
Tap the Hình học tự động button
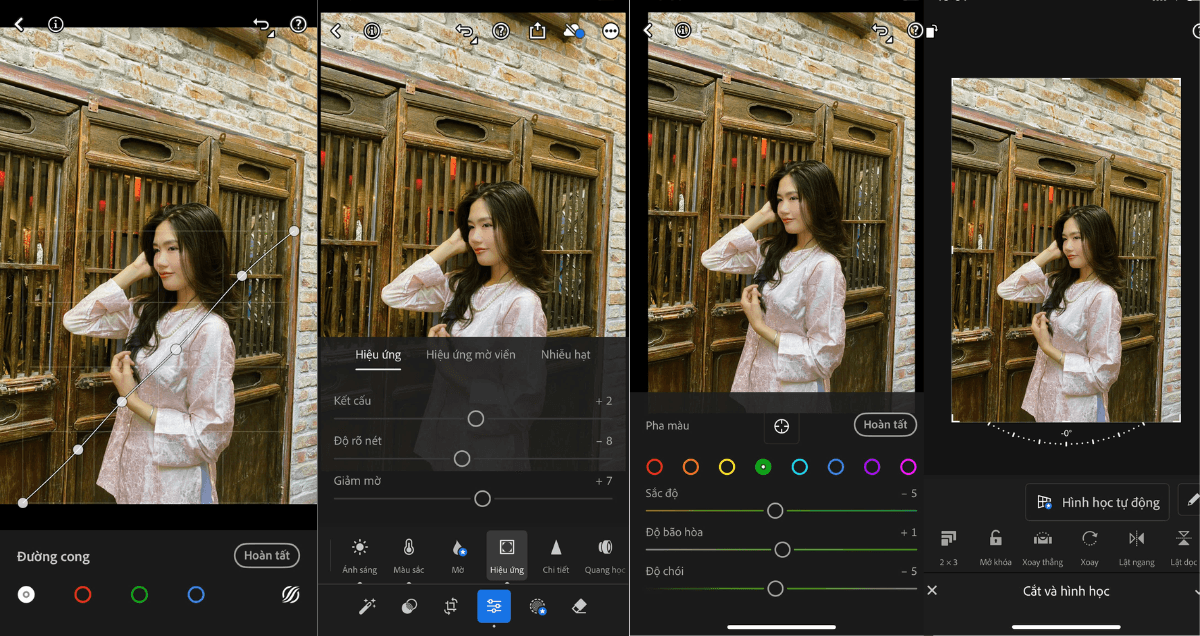(x=1097, y=502)
